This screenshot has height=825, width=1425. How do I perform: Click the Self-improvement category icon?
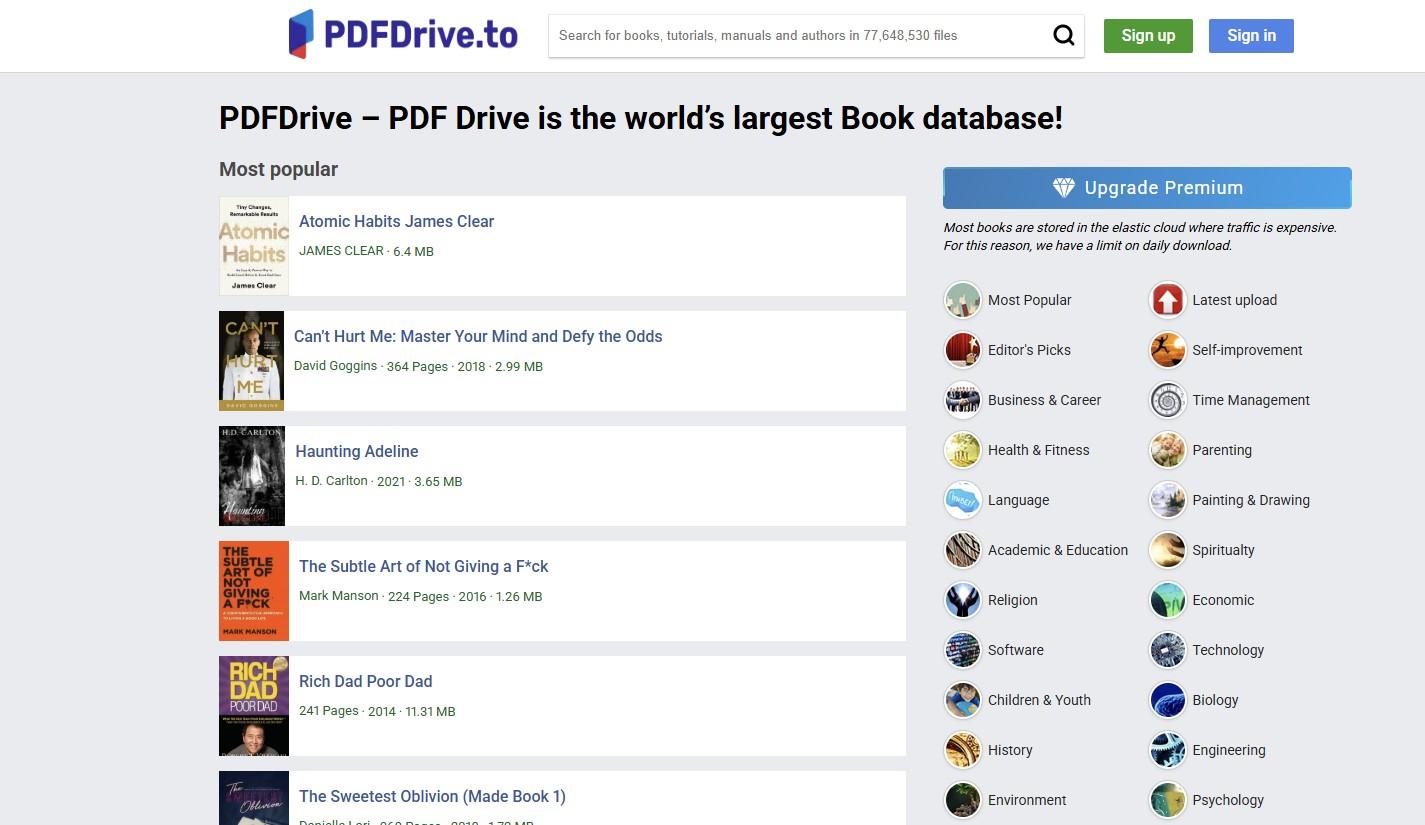1167,350
